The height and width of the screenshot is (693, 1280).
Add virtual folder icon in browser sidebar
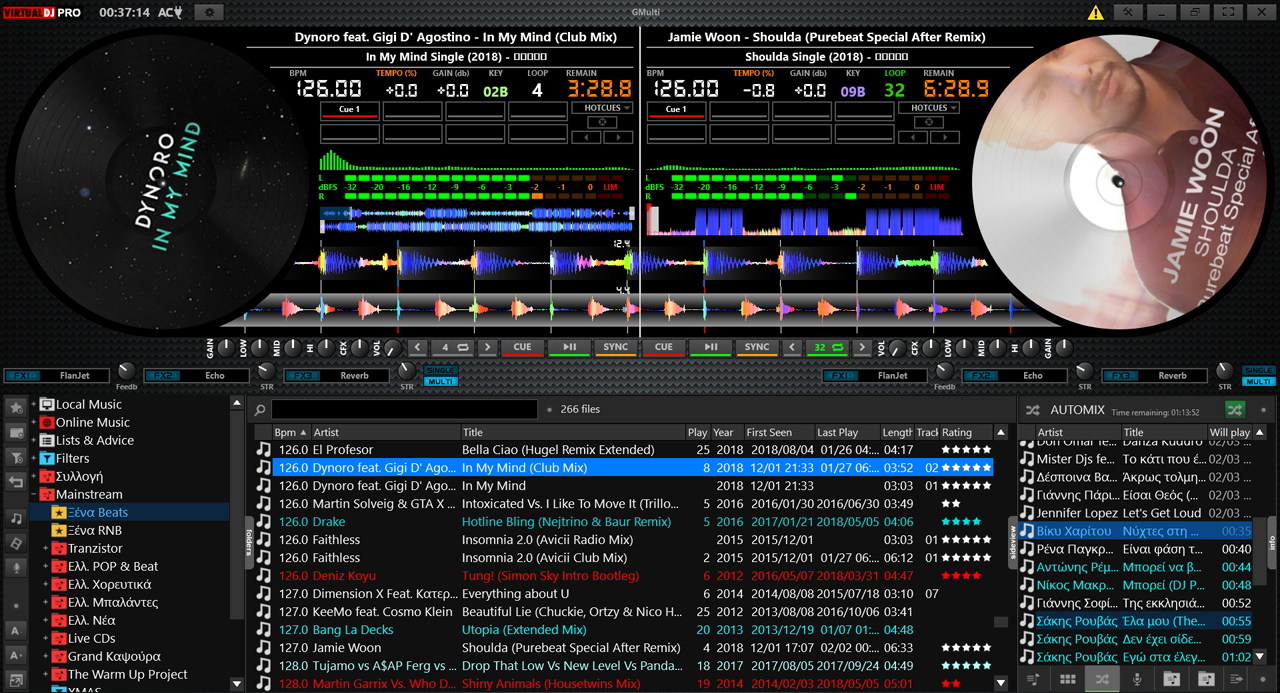point(16,432)
